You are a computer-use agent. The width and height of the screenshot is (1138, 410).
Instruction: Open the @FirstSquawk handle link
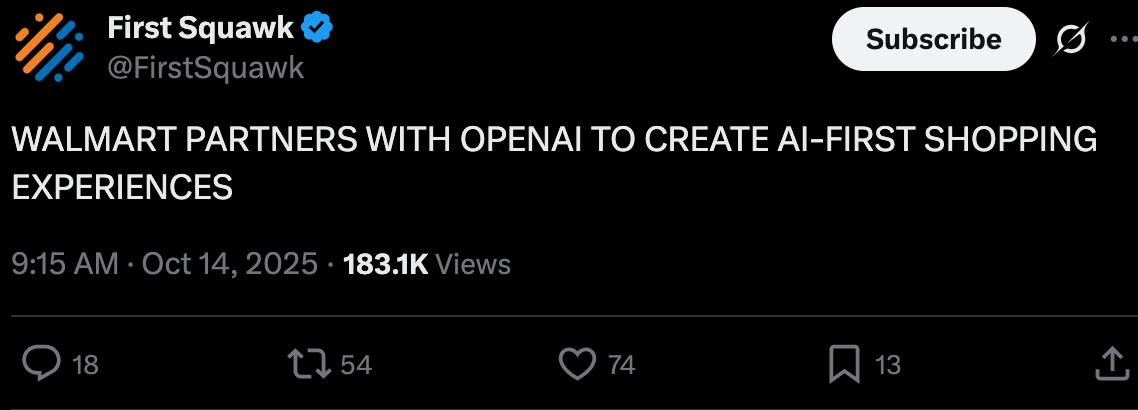point(205,67)
